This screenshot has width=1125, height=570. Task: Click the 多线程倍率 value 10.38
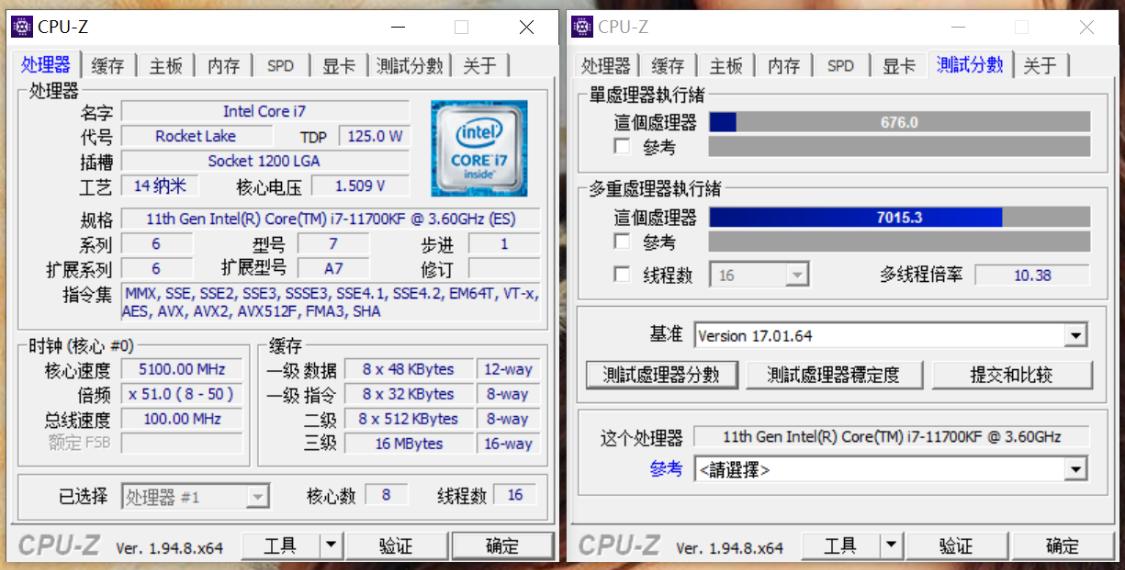(x=1032, y=275)
